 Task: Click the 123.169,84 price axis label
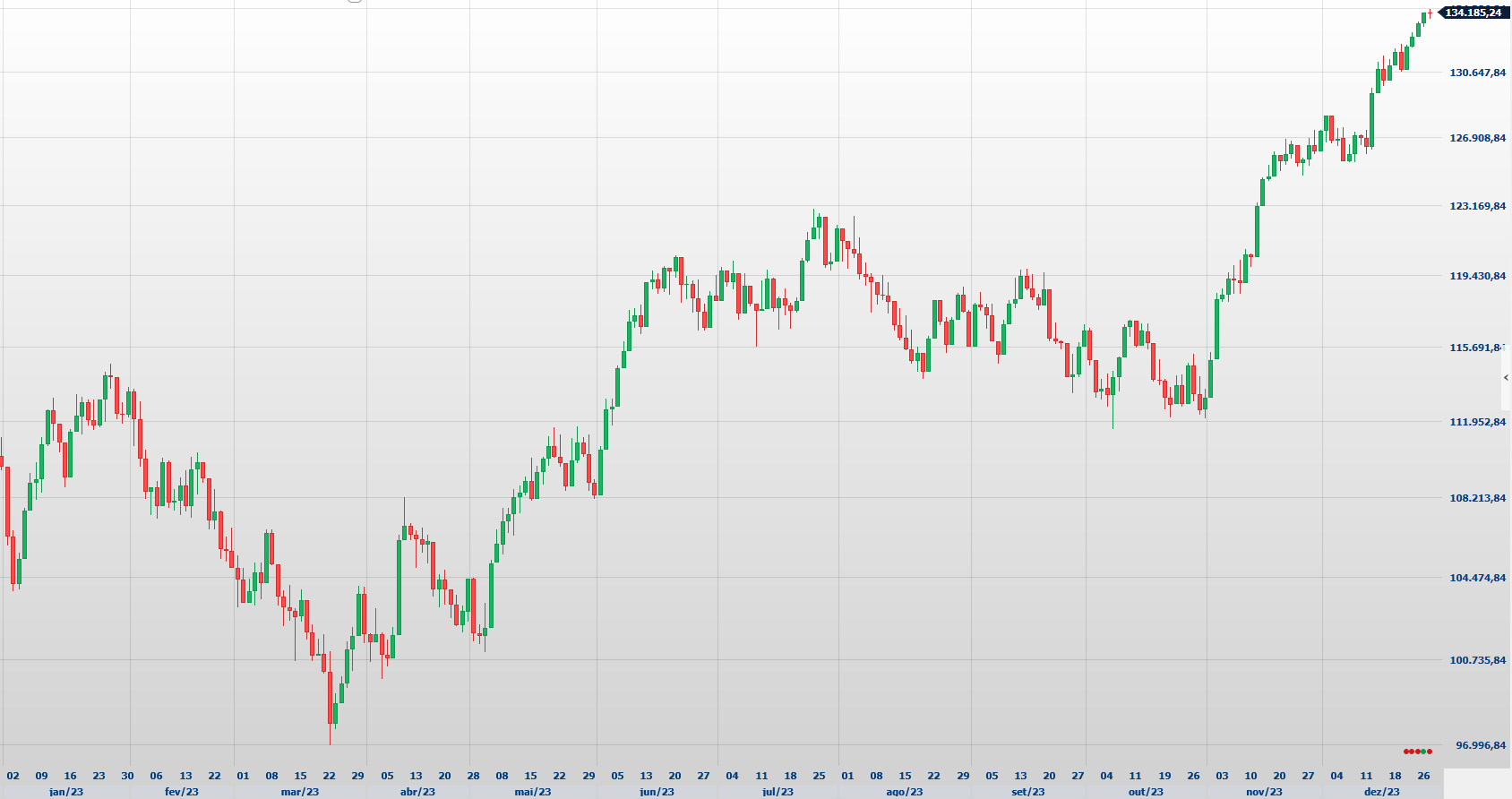pos(1477,206)
